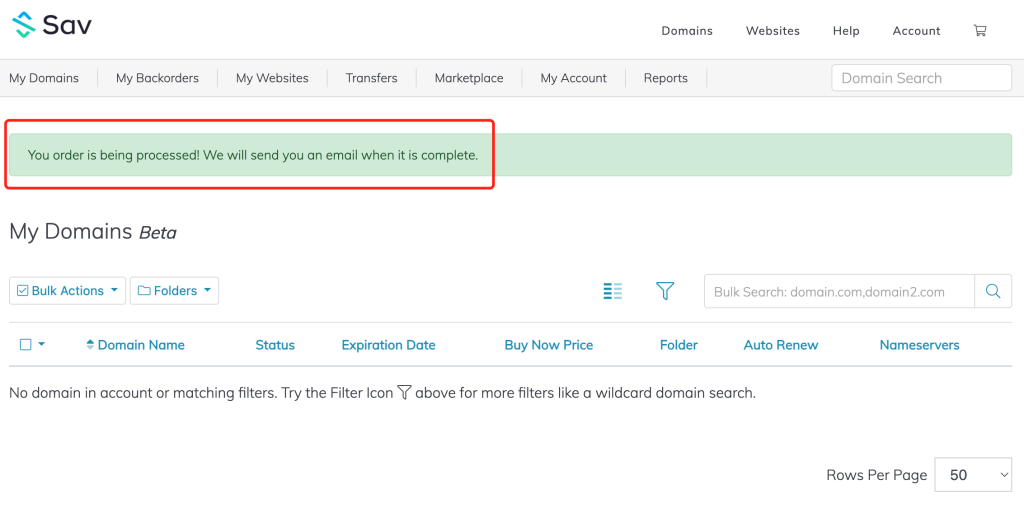Expand the select-all checkbox dropdown arrow

pyautogui.click(x=42, y=345)
